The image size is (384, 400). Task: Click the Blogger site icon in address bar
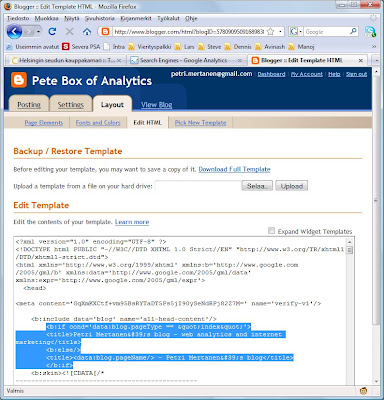tap(105, 32)
